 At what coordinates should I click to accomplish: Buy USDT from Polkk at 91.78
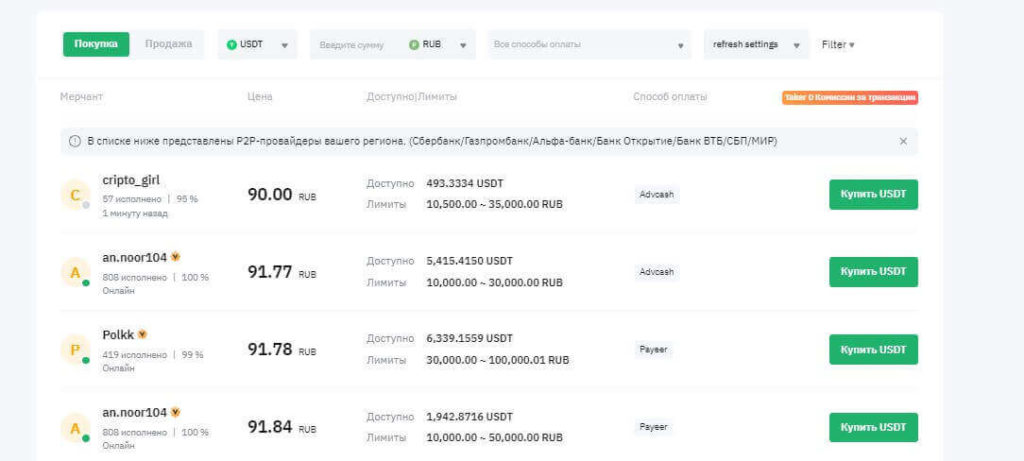point(873,349)
